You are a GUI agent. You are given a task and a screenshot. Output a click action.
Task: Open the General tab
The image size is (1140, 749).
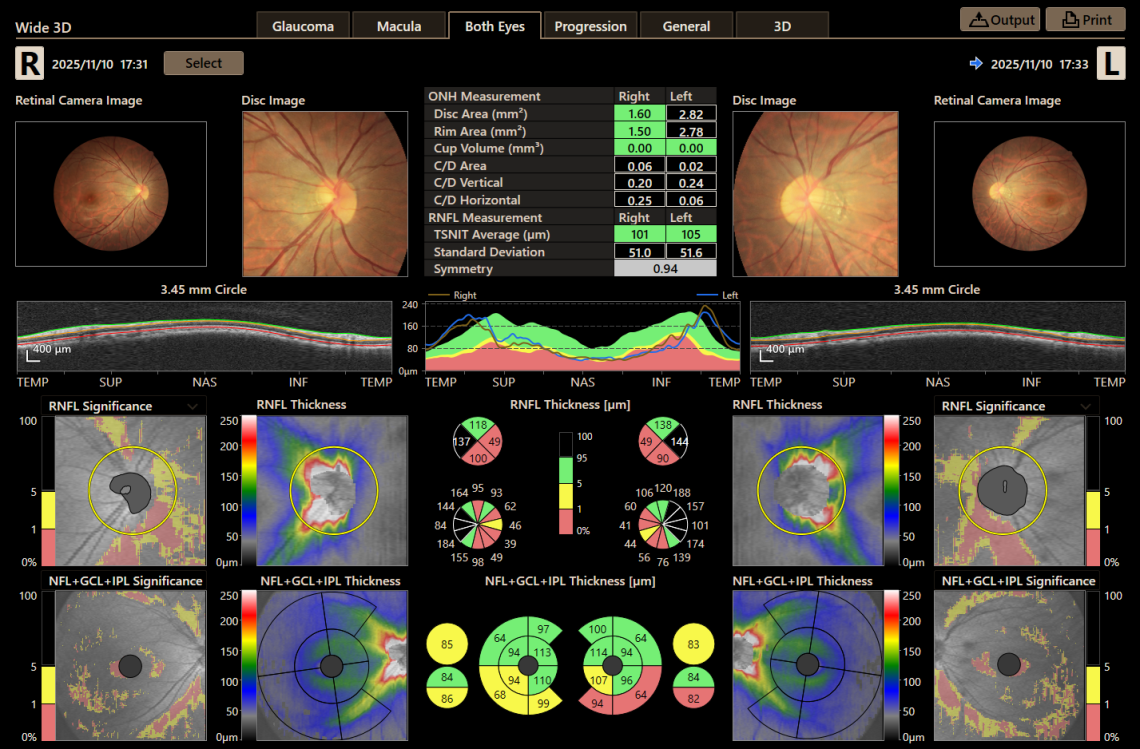tap(686, 25)
